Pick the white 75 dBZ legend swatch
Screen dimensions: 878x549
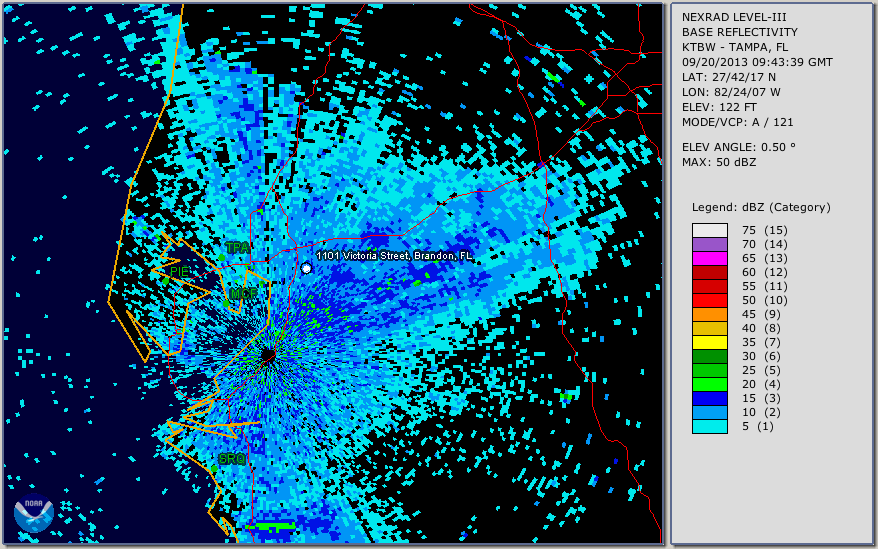pos(709,230)
